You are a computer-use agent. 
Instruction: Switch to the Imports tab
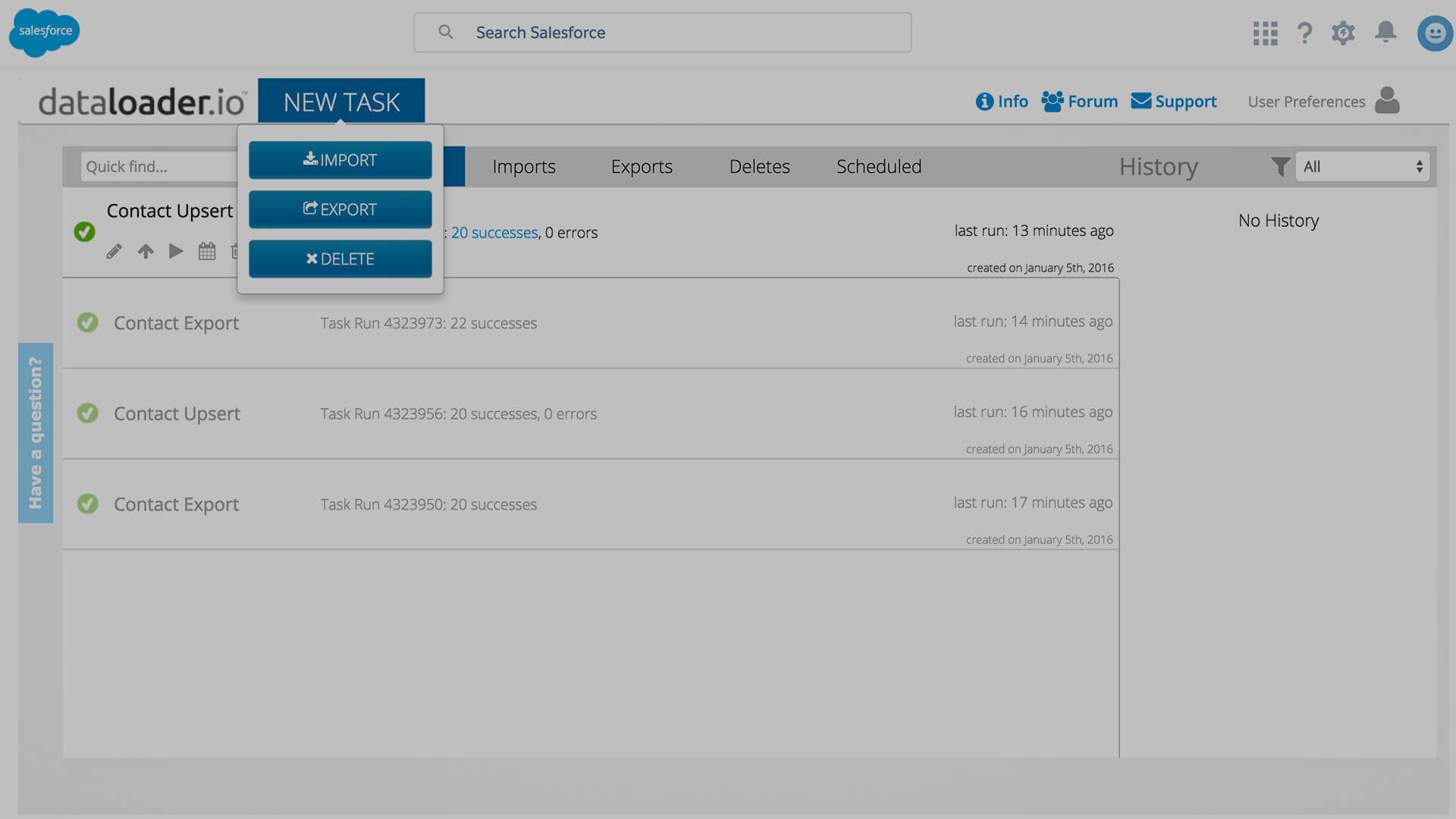click(x=524, y=167)
